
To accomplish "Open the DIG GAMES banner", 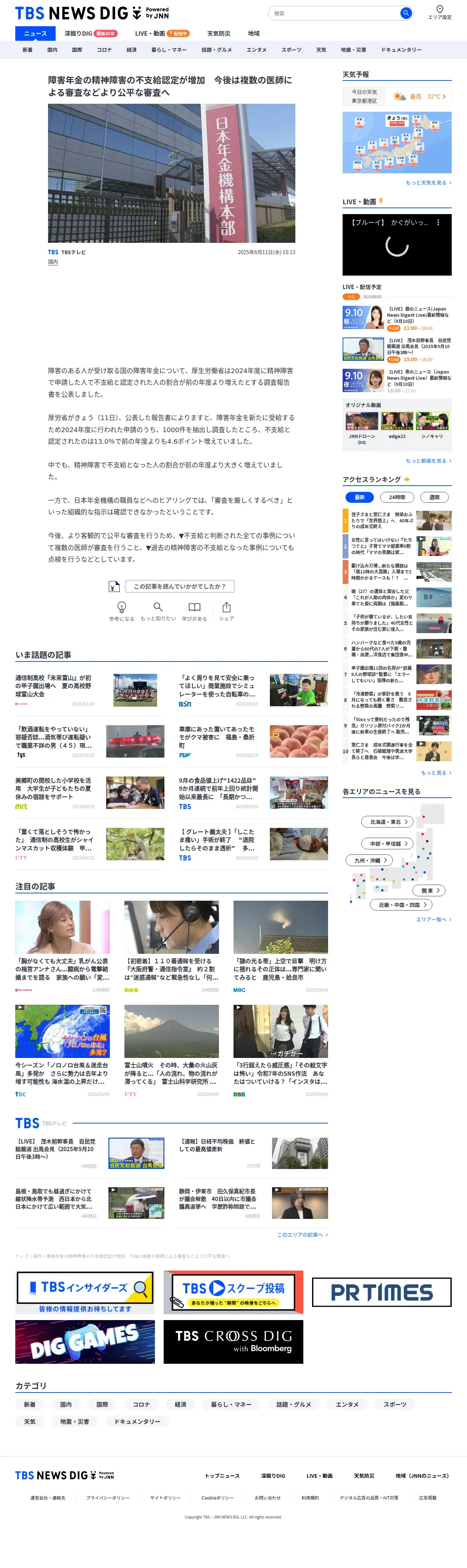I will (x=84, y=1342).
